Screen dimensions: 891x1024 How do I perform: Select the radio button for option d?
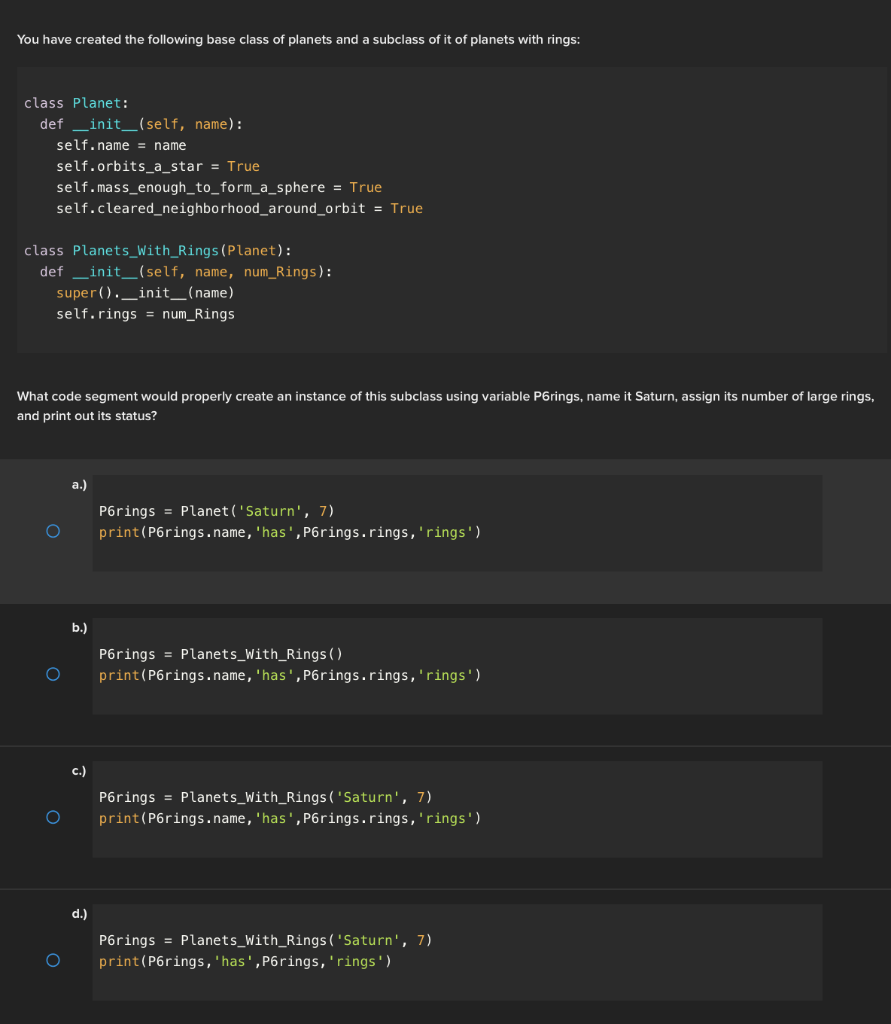pyautogui.click(x=52, y=960)
